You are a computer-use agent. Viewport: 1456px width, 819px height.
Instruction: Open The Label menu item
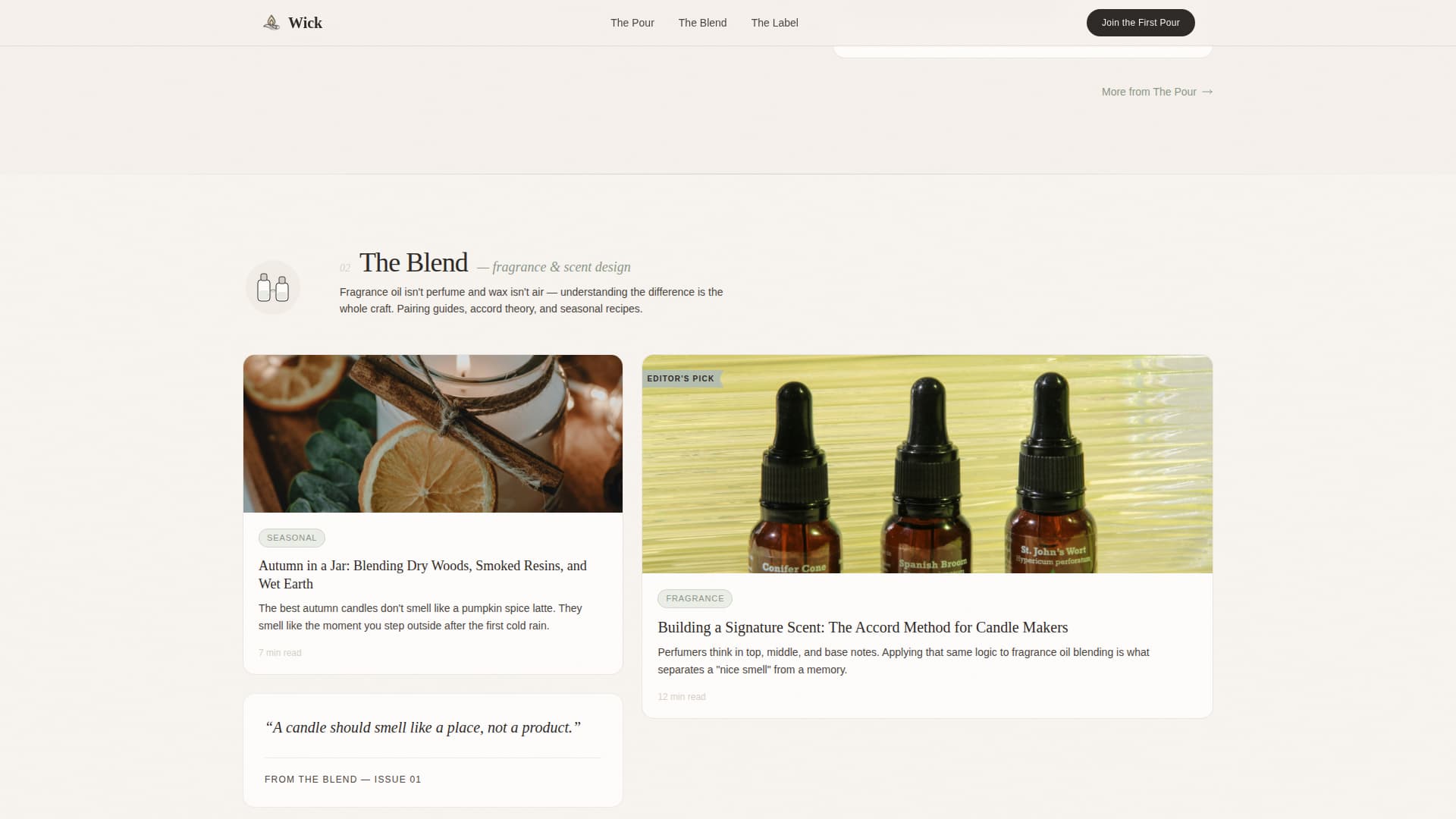click(x=774, y=23)
